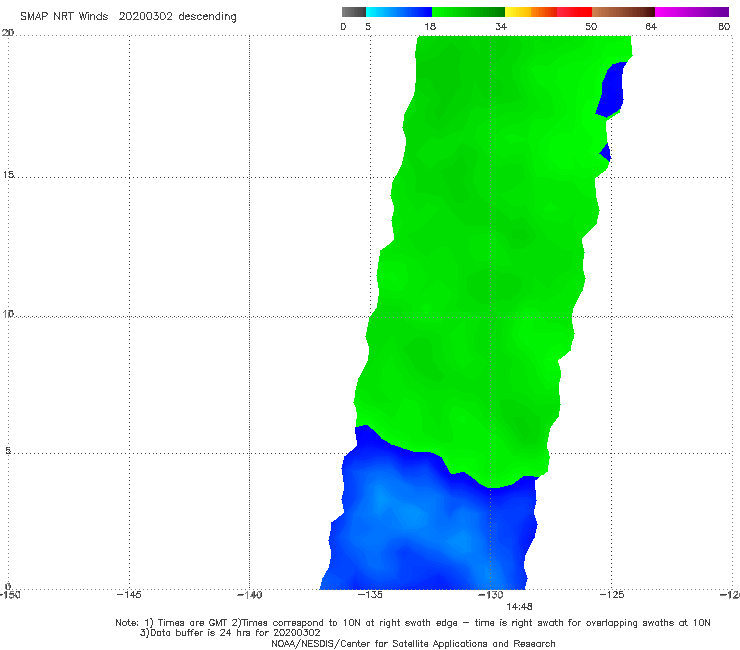Click the red segment of the color bar
The width and height of the screenshot is (740, 650).
574,12
